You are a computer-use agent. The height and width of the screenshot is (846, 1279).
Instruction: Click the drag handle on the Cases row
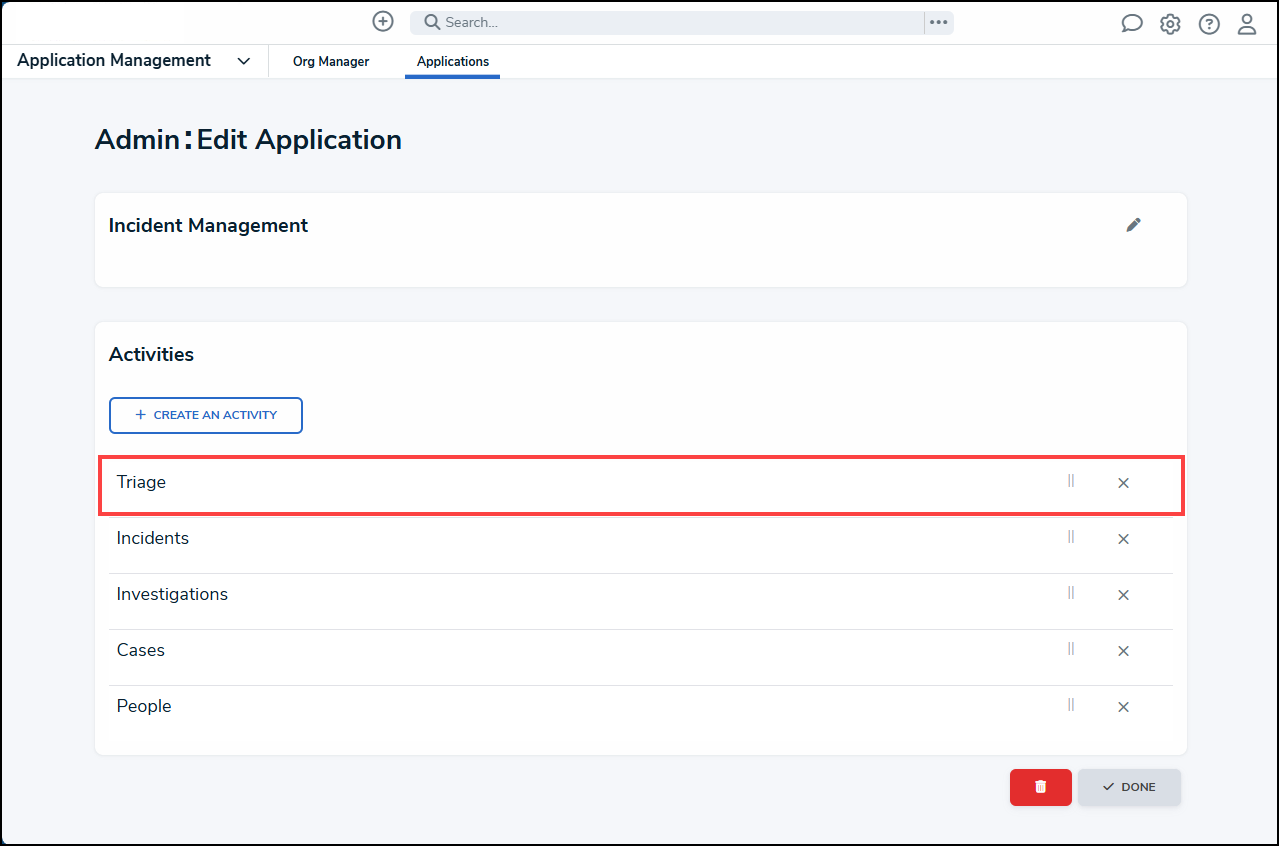[x=1071, y=649]
